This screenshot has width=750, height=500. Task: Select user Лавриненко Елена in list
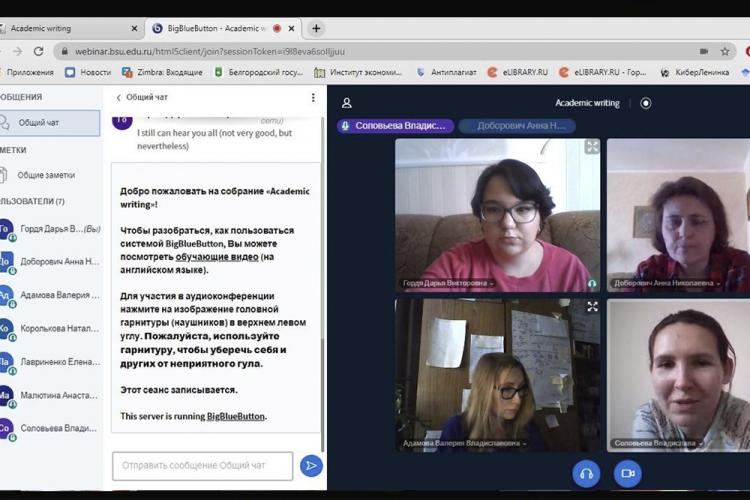coord(50,362)
